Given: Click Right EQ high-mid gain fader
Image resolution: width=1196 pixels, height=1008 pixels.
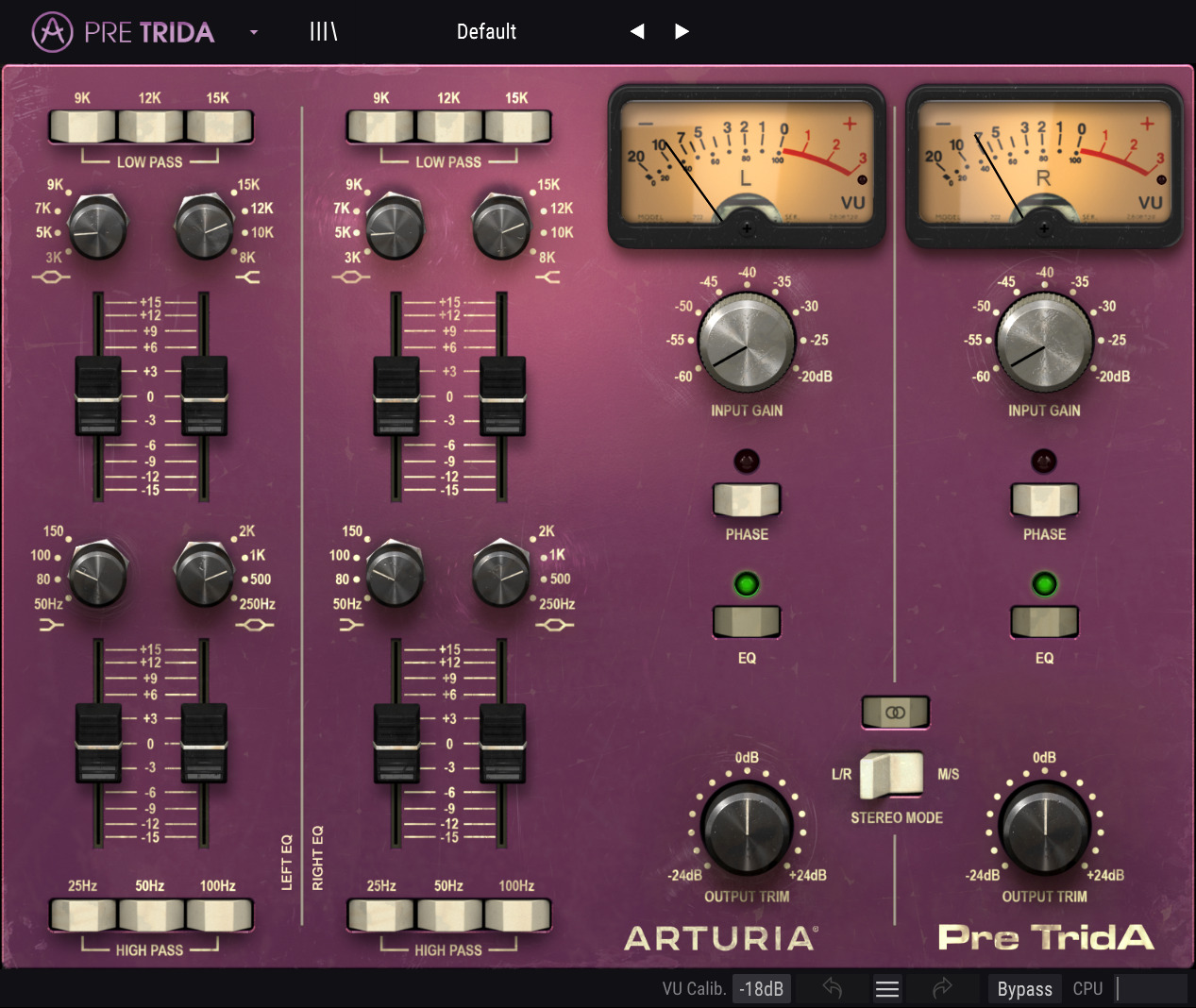Looking at the screenshot, I should coord(396,395).
